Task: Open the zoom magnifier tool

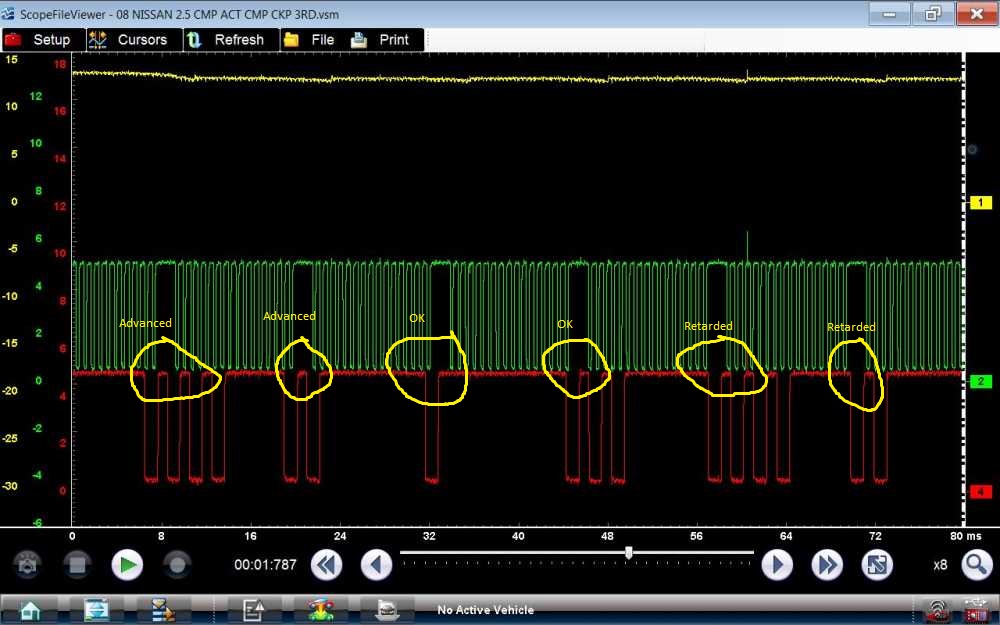Action: (x=976, y=565)
